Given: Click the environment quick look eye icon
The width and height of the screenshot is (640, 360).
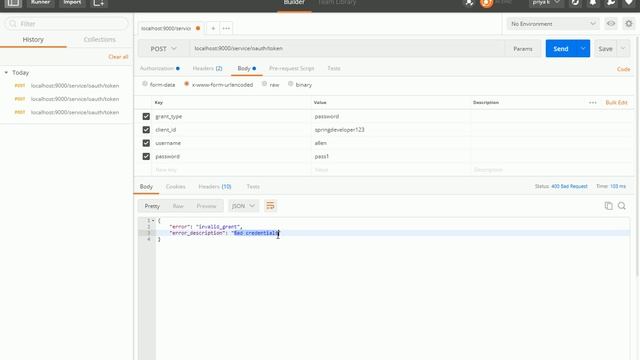Looking at the screenshot, I should [611, 24].
